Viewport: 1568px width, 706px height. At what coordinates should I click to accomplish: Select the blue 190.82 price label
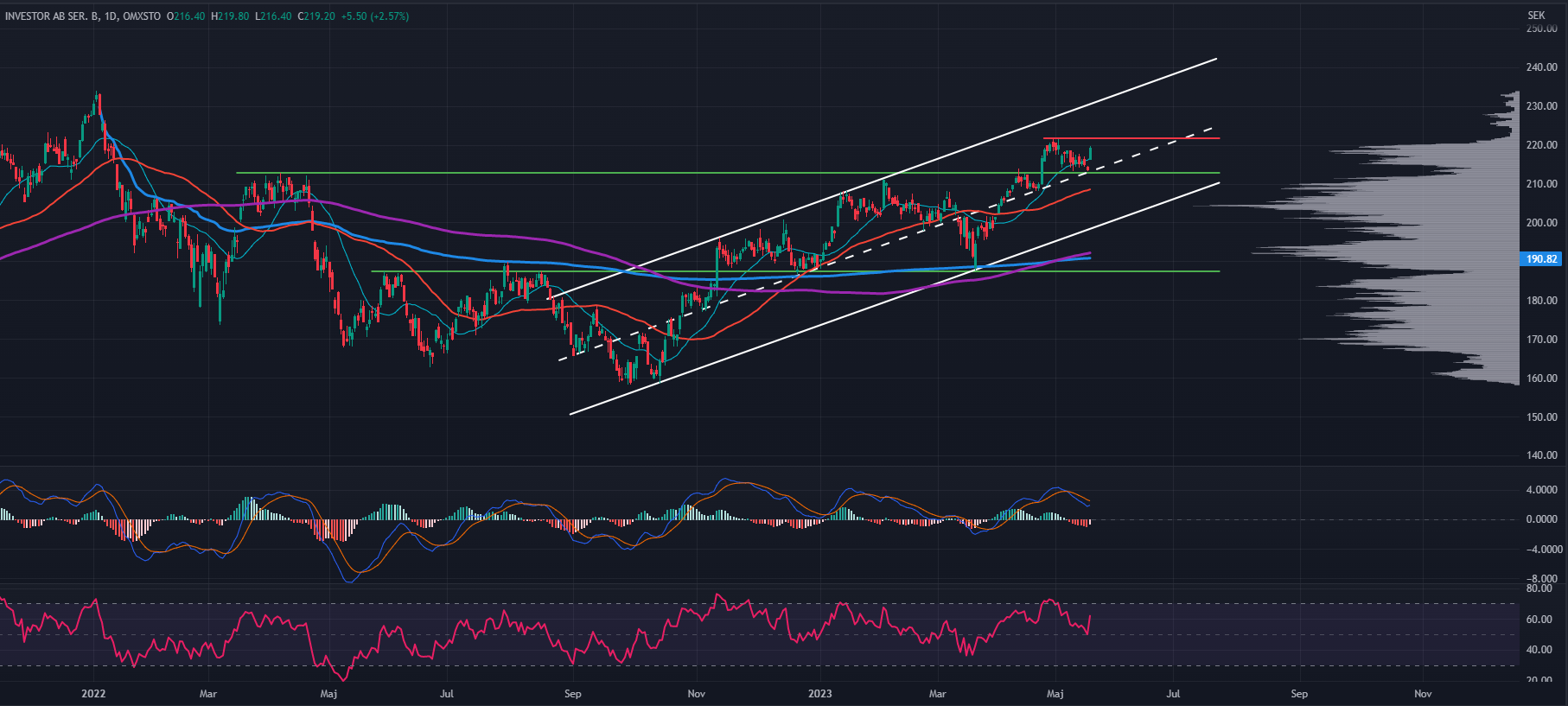1541,259
